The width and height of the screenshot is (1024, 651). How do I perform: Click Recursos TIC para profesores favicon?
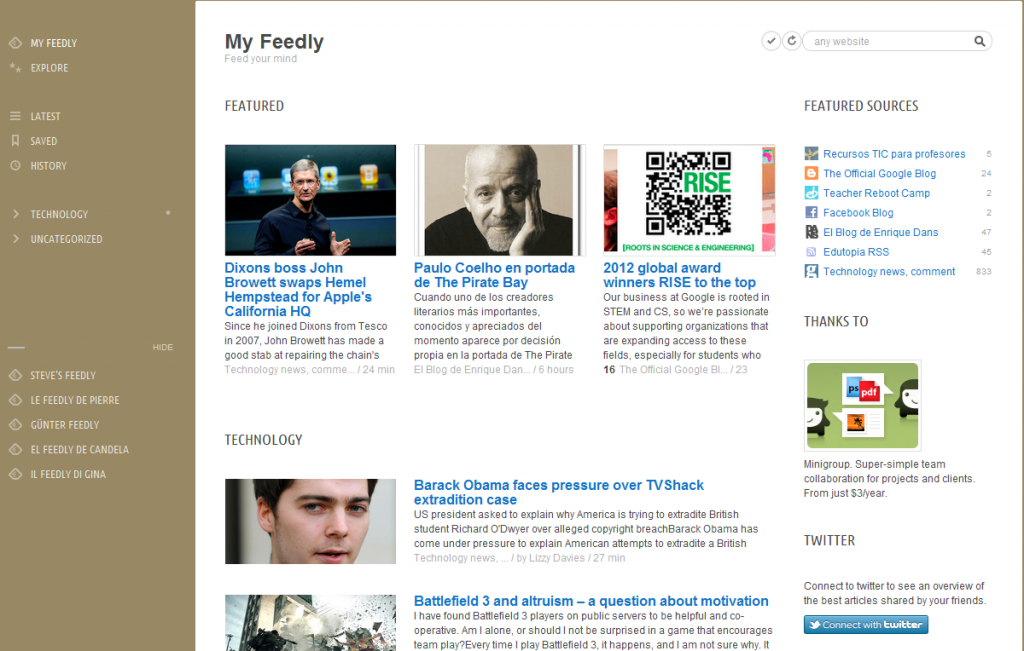(x=811, y=154)
